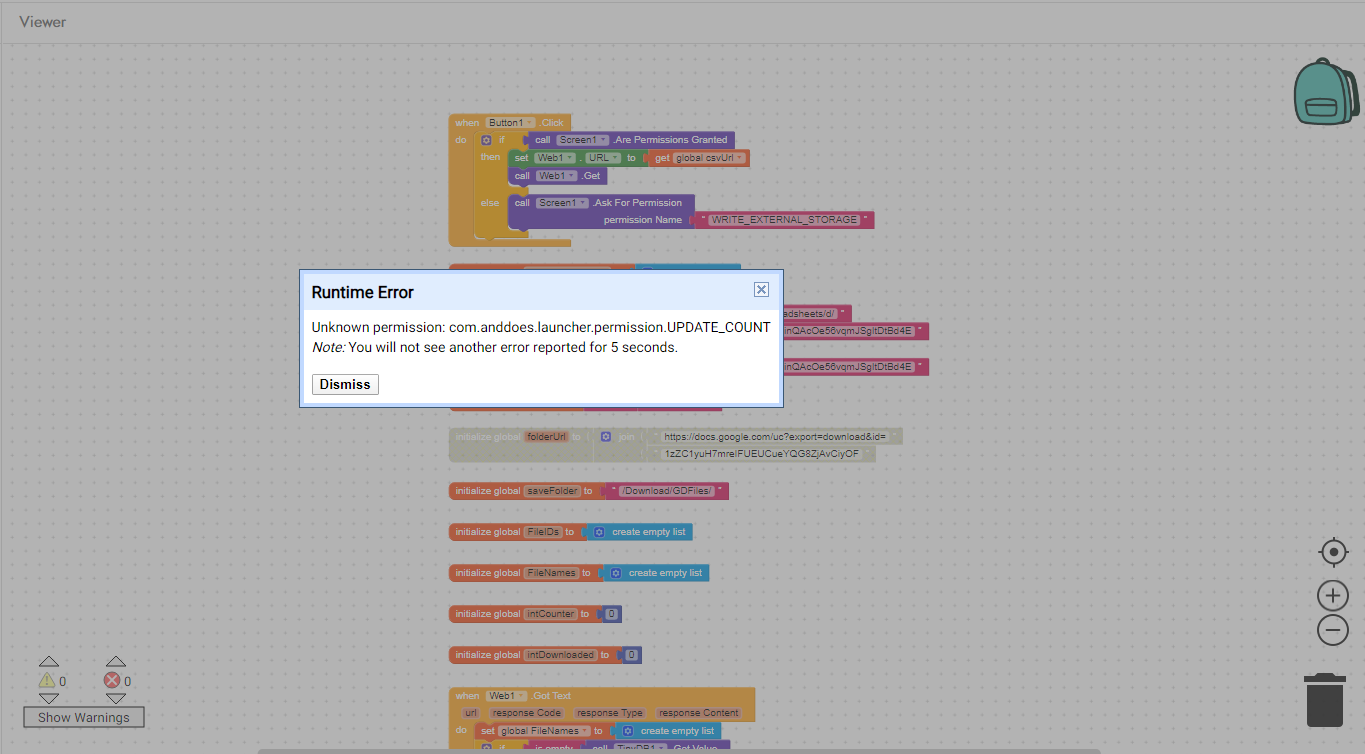Select the response Code parameter
Screen dimensions: 1365x754
(x=526, y=713)
